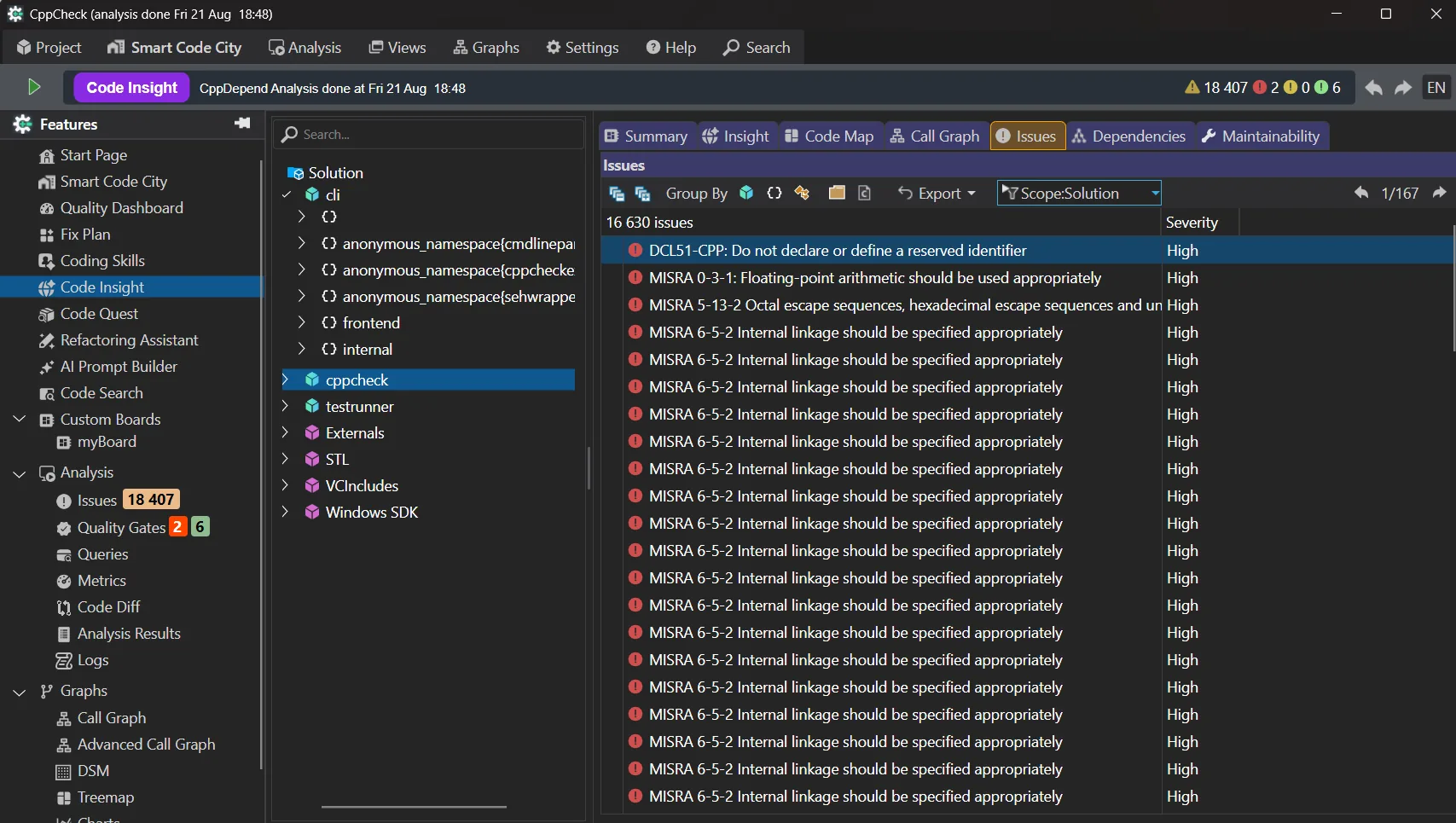Click the Code Insight purple button

131,87
